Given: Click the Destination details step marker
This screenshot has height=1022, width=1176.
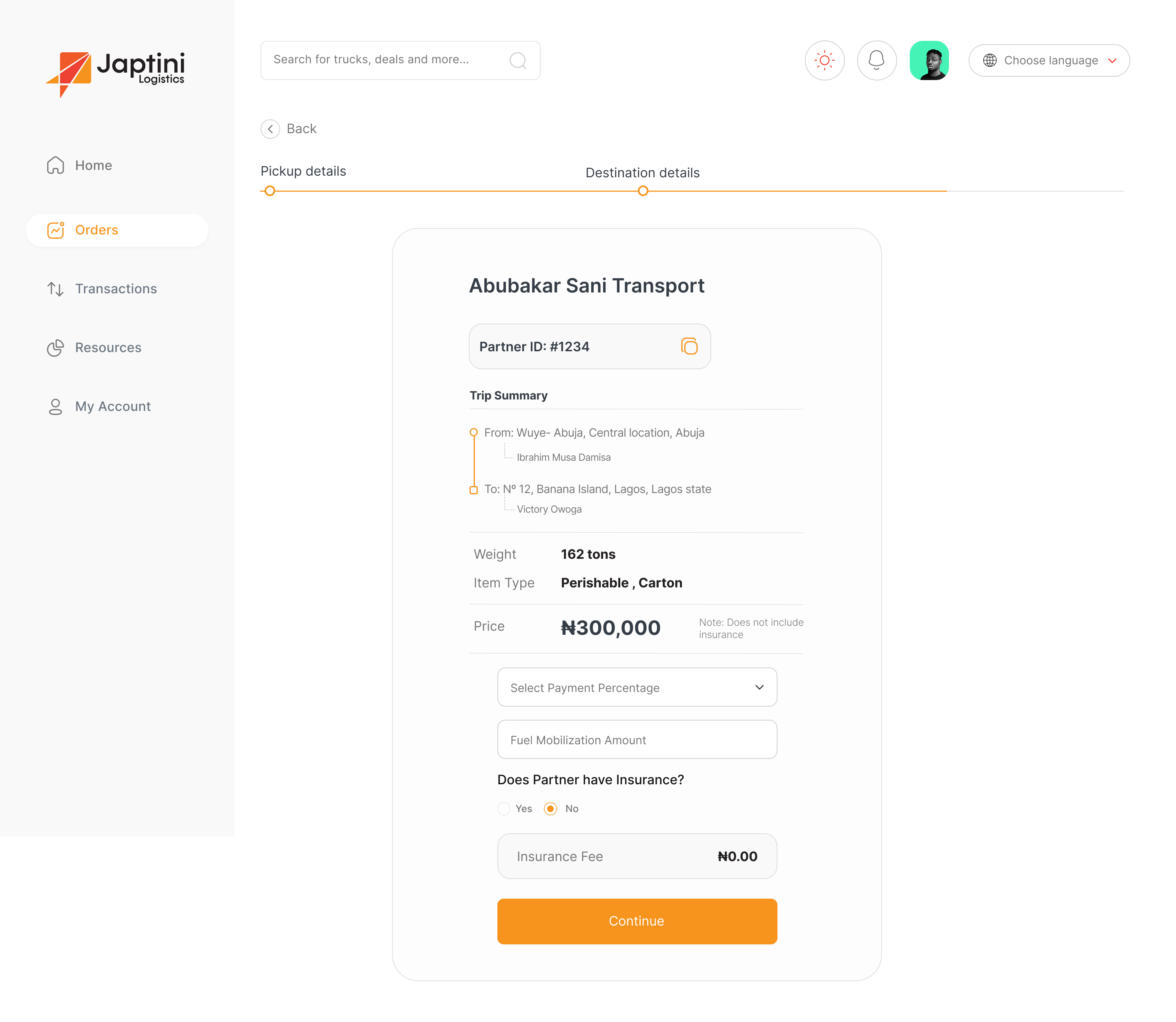Looking at the screenshot, I should point(643,191).
